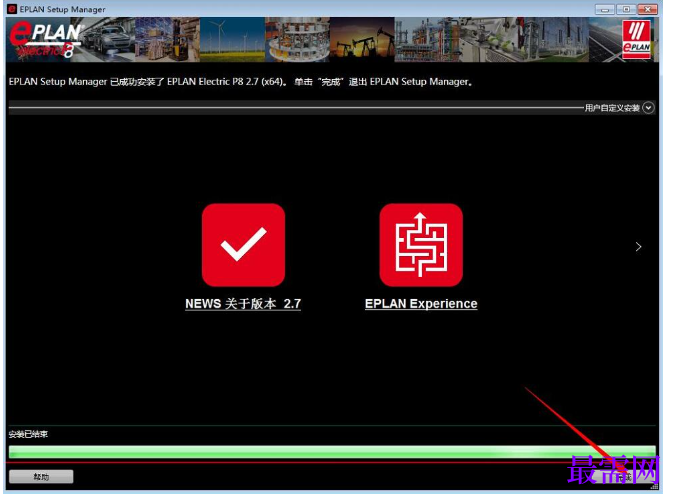The width and height of the screenshot is (679, 501).
Task: Select the oil pump jacks banner image
Action: (x=362, y=39)
